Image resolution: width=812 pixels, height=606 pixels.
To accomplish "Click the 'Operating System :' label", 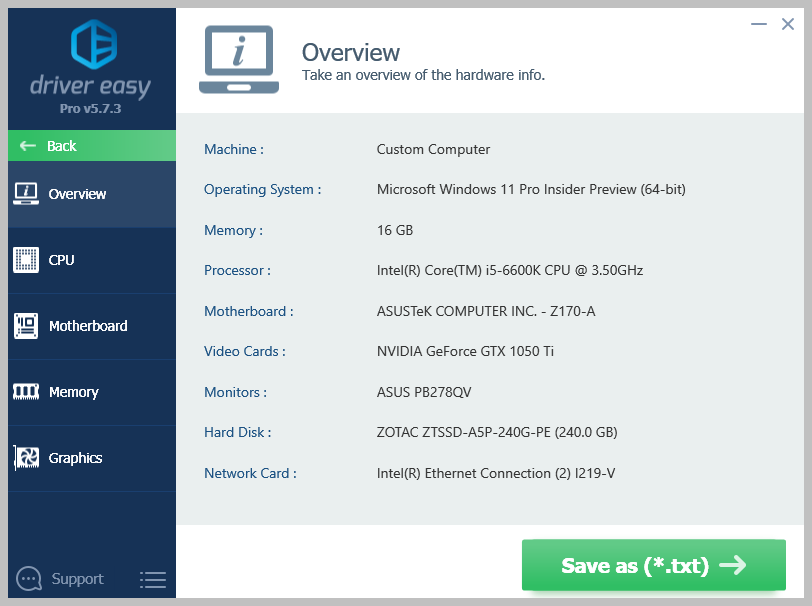I will tap(263, 190).
